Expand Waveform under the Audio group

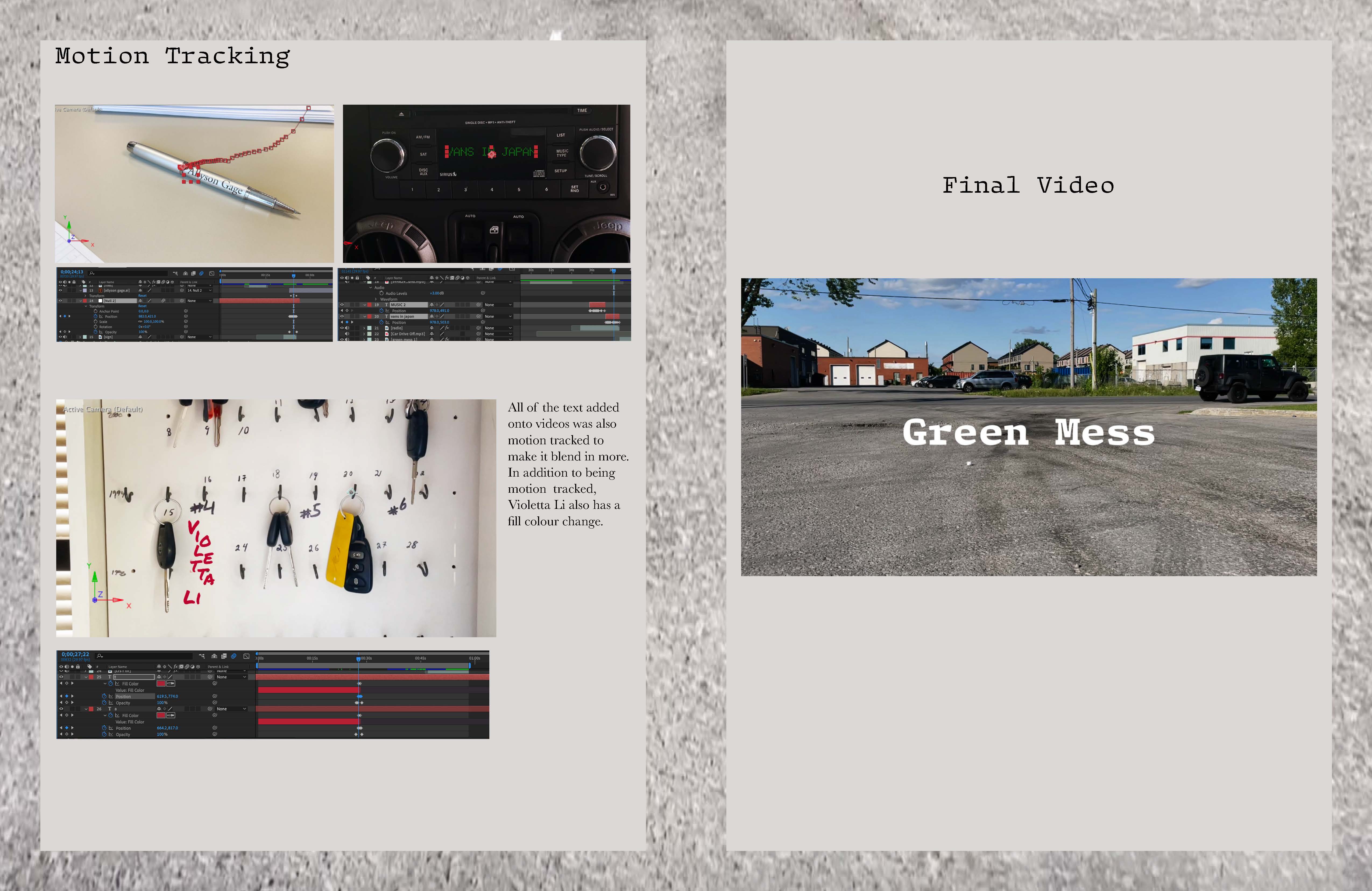(376, 299)
